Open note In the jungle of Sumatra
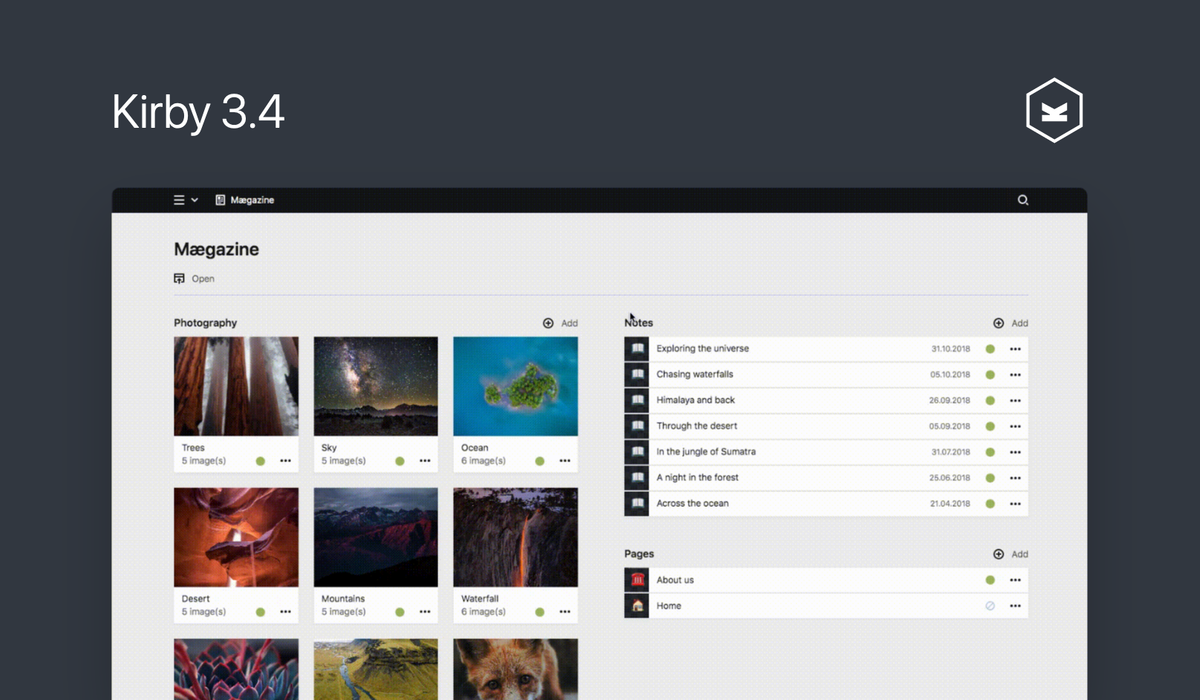This screenshot has width=1200, height=700. point(826,452)
